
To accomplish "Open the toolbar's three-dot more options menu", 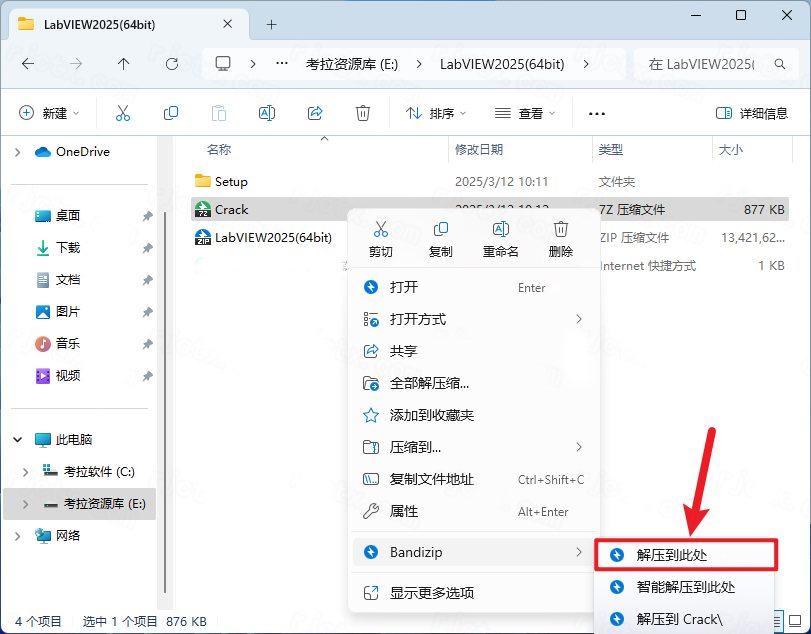I will point(596,113).
